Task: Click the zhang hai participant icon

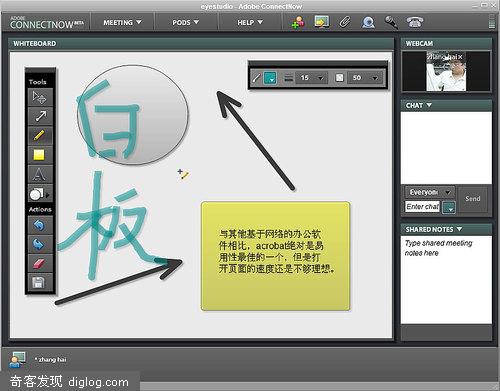Action: [x=17, y=360]
